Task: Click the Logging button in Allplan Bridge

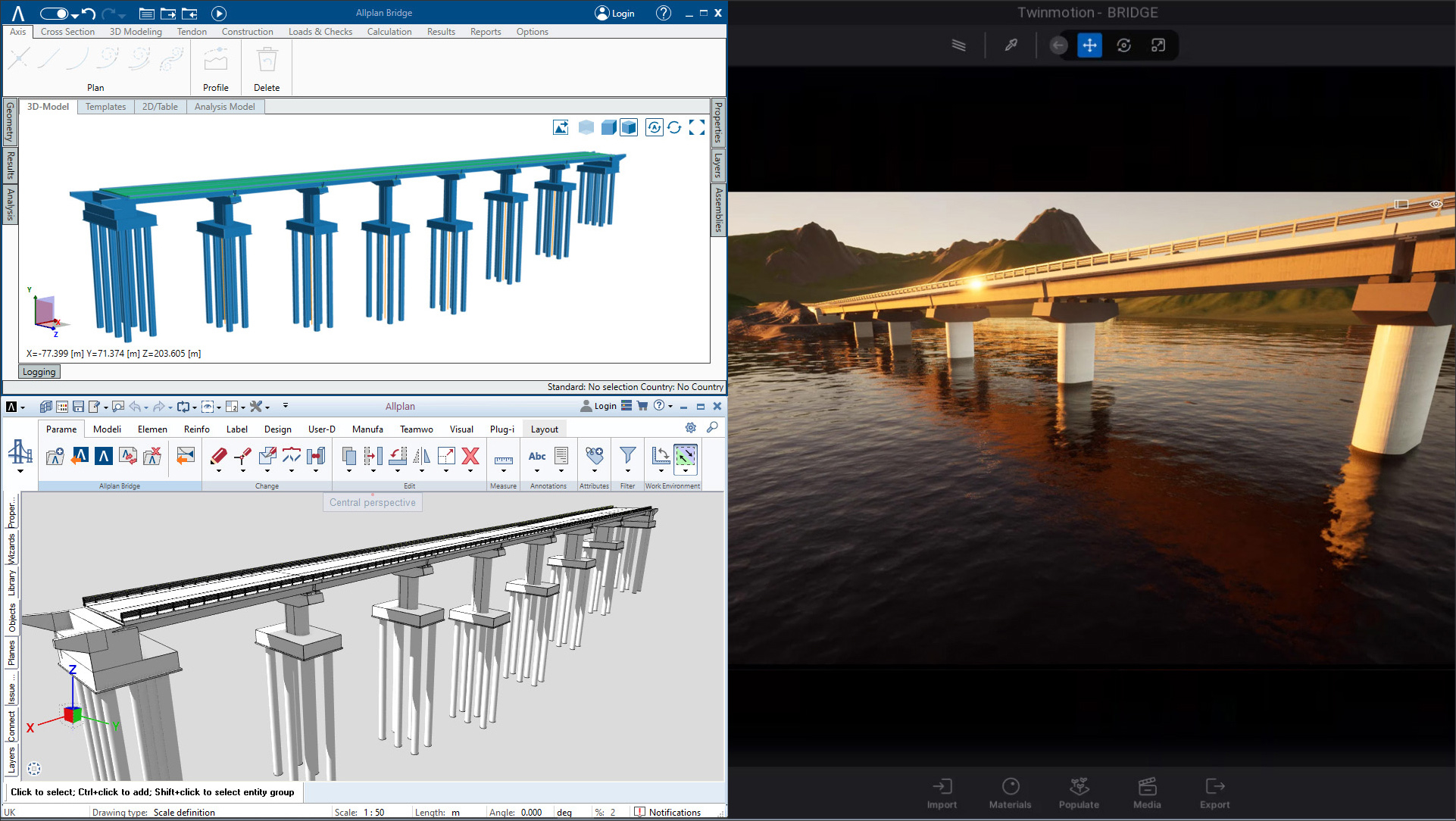Action: (39, 372)
